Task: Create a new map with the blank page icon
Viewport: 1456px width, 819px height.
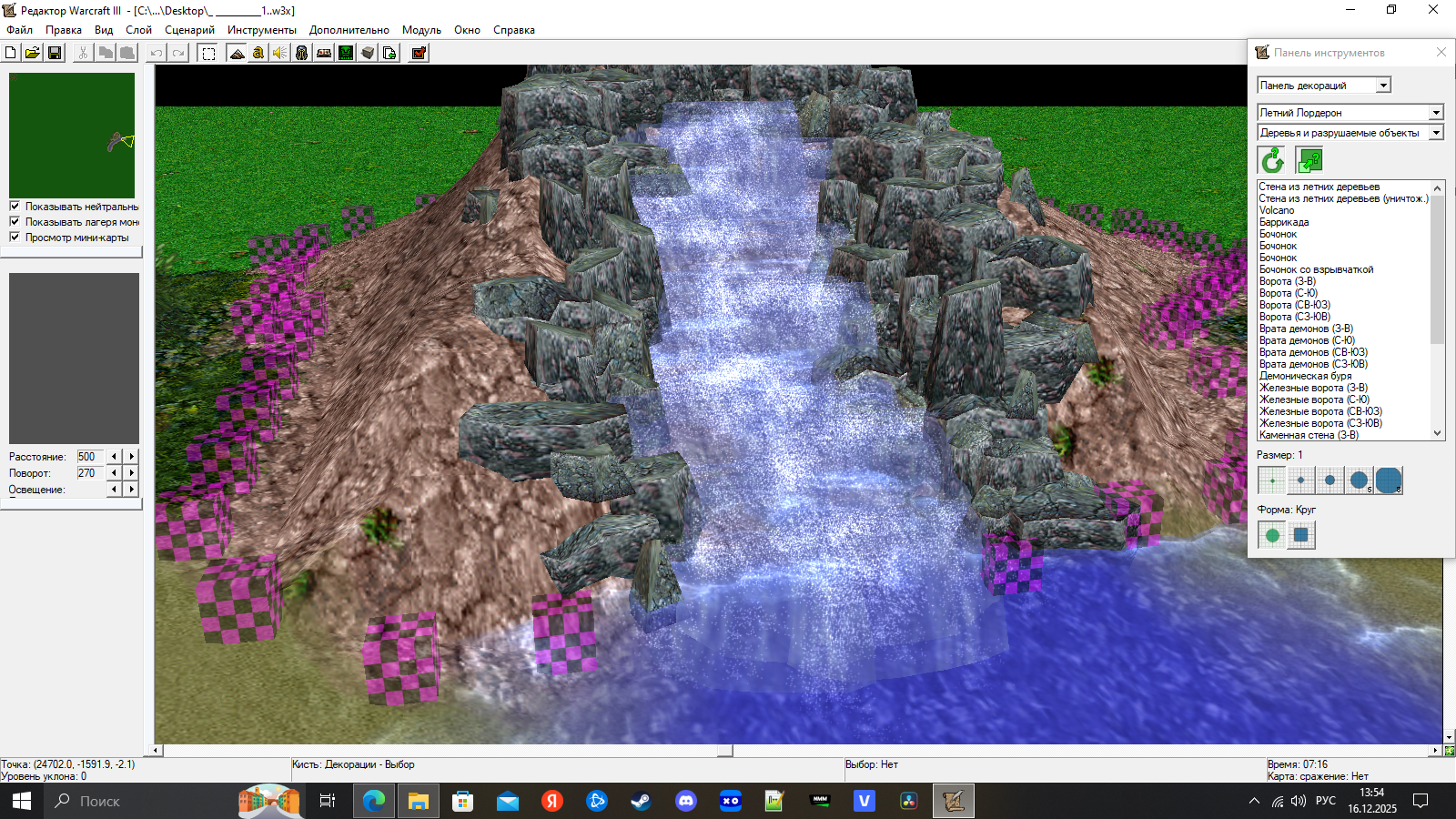Action: (x=11, y=53)
